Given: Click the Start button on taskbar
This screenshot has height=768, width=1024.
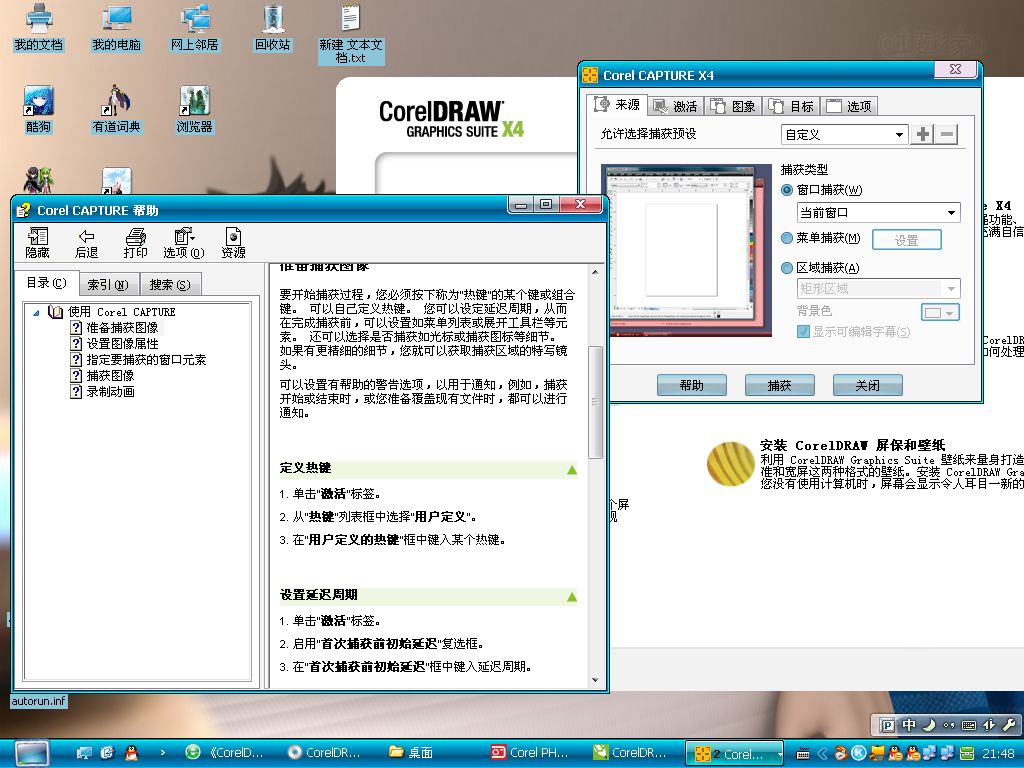Looking at the screenshot, I should (x=32, y=754).
